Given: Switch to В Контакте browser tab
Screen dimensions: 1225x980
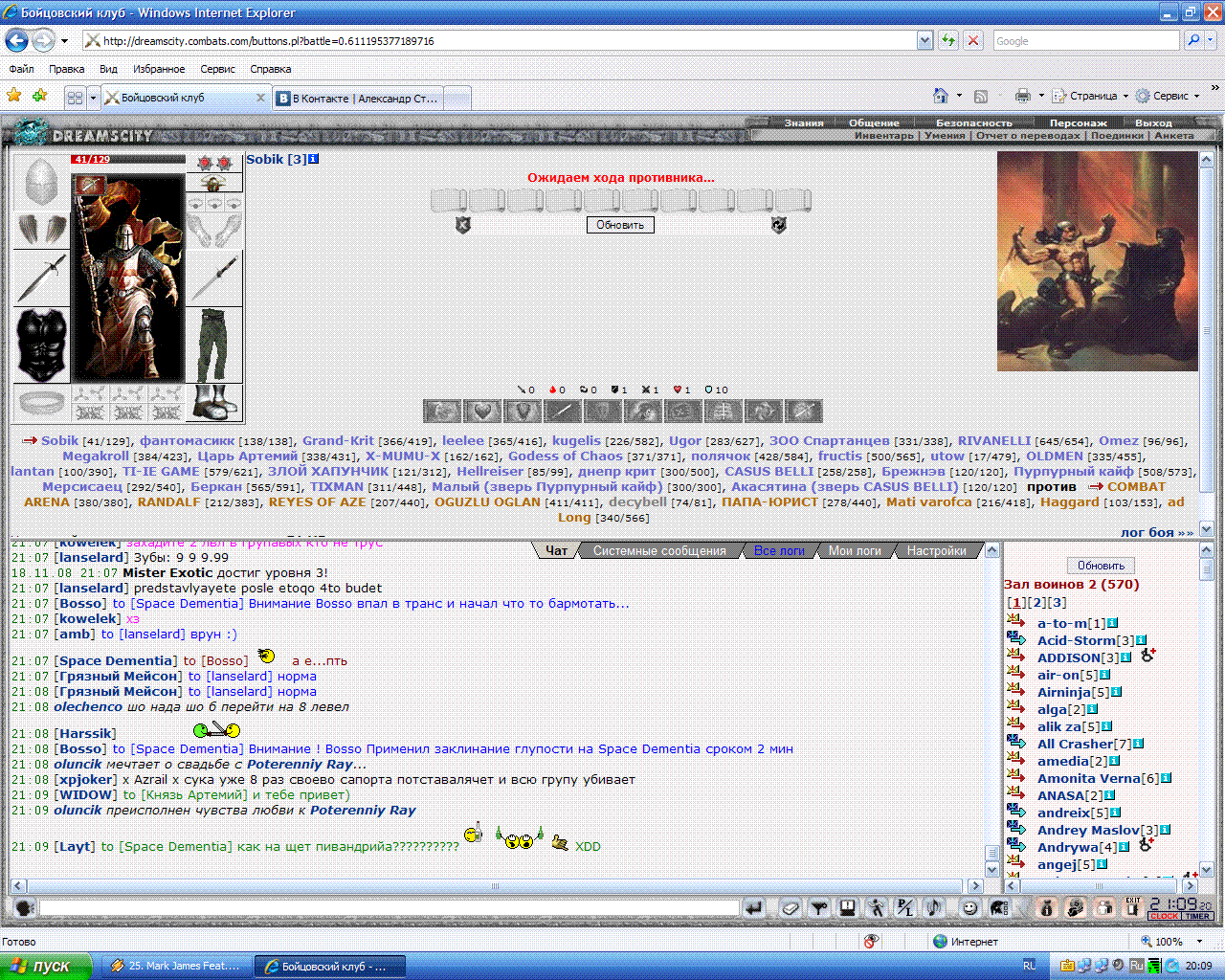Looking at the screenshot, I should (359, 98).
